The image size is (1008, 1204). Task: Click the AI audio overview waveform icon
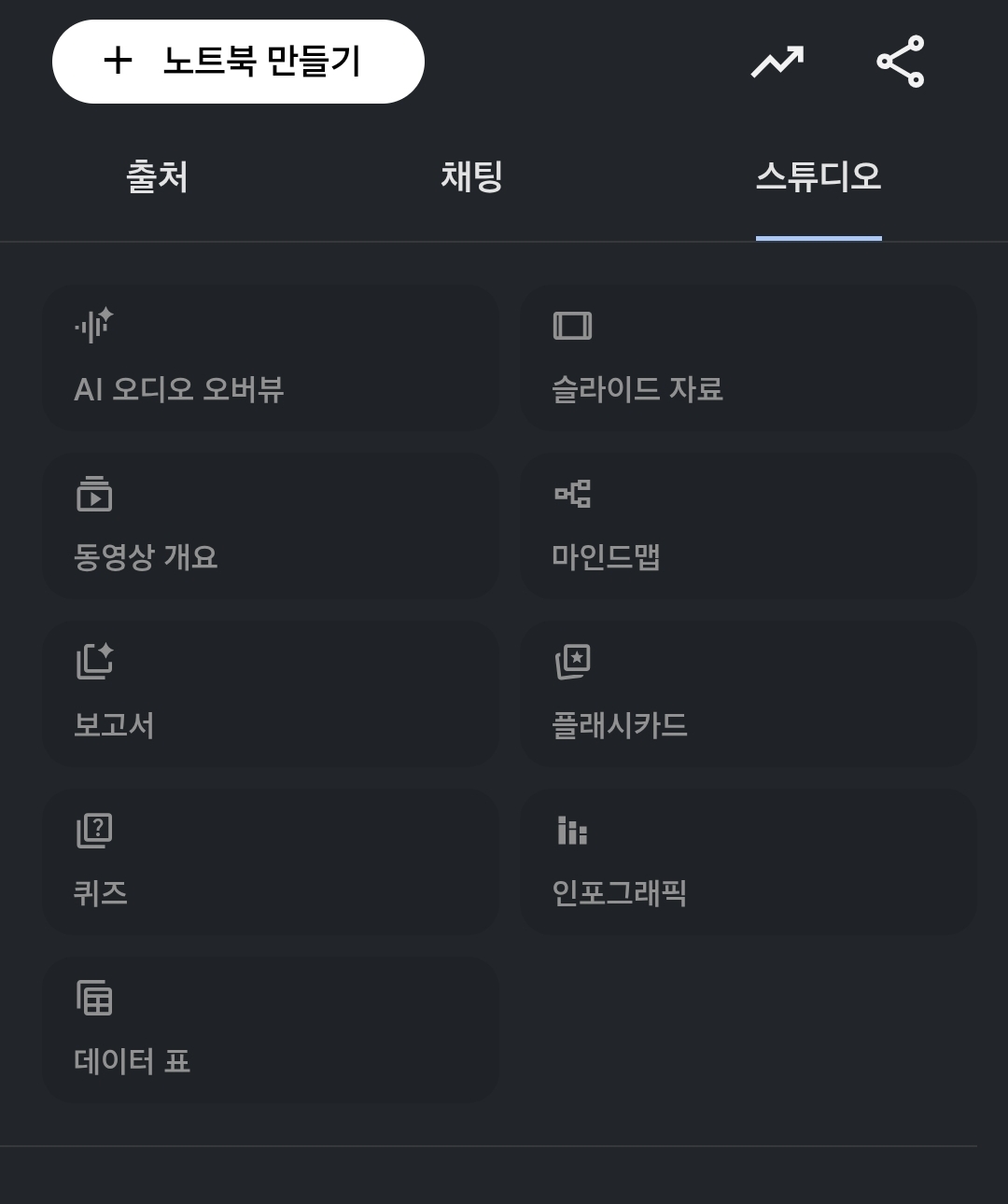coord(94,325)
